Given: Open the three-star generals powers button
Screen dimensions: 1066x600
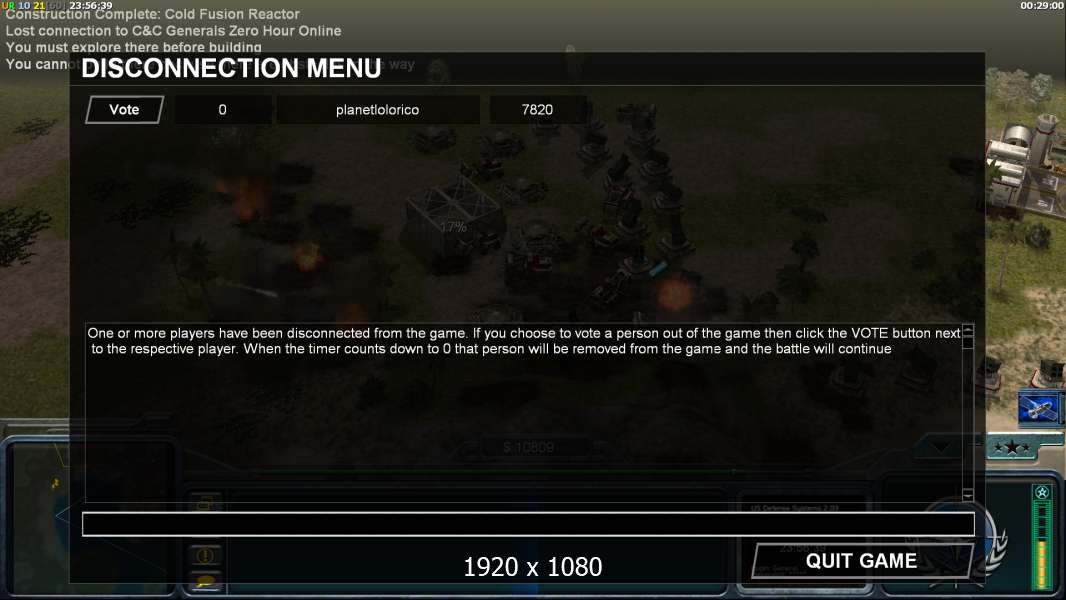Looking at the screenshot, I should pos(1012,447).
